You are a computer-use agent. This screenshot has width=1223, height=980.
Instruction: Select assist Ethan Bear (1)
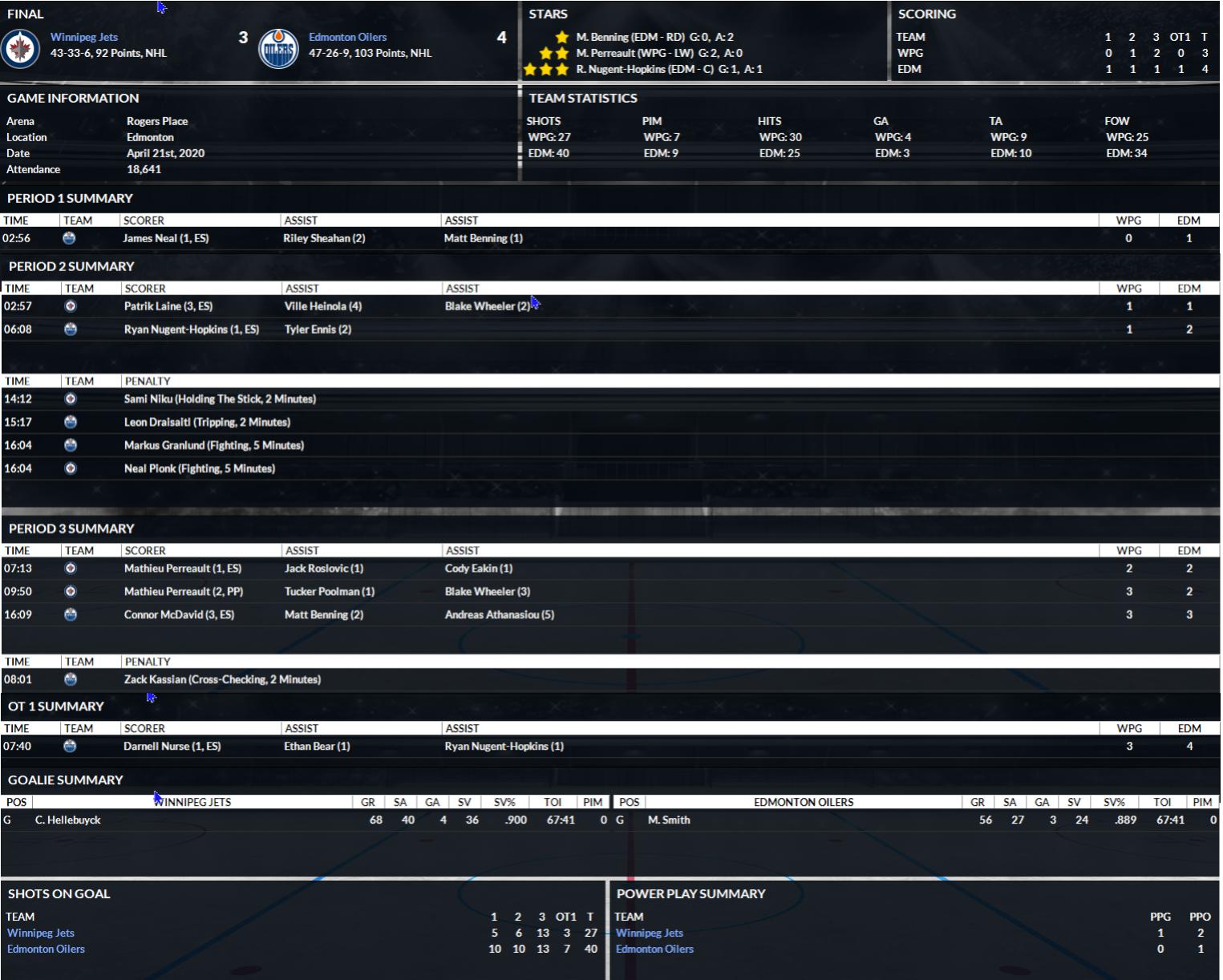click(x=317, y=747)
